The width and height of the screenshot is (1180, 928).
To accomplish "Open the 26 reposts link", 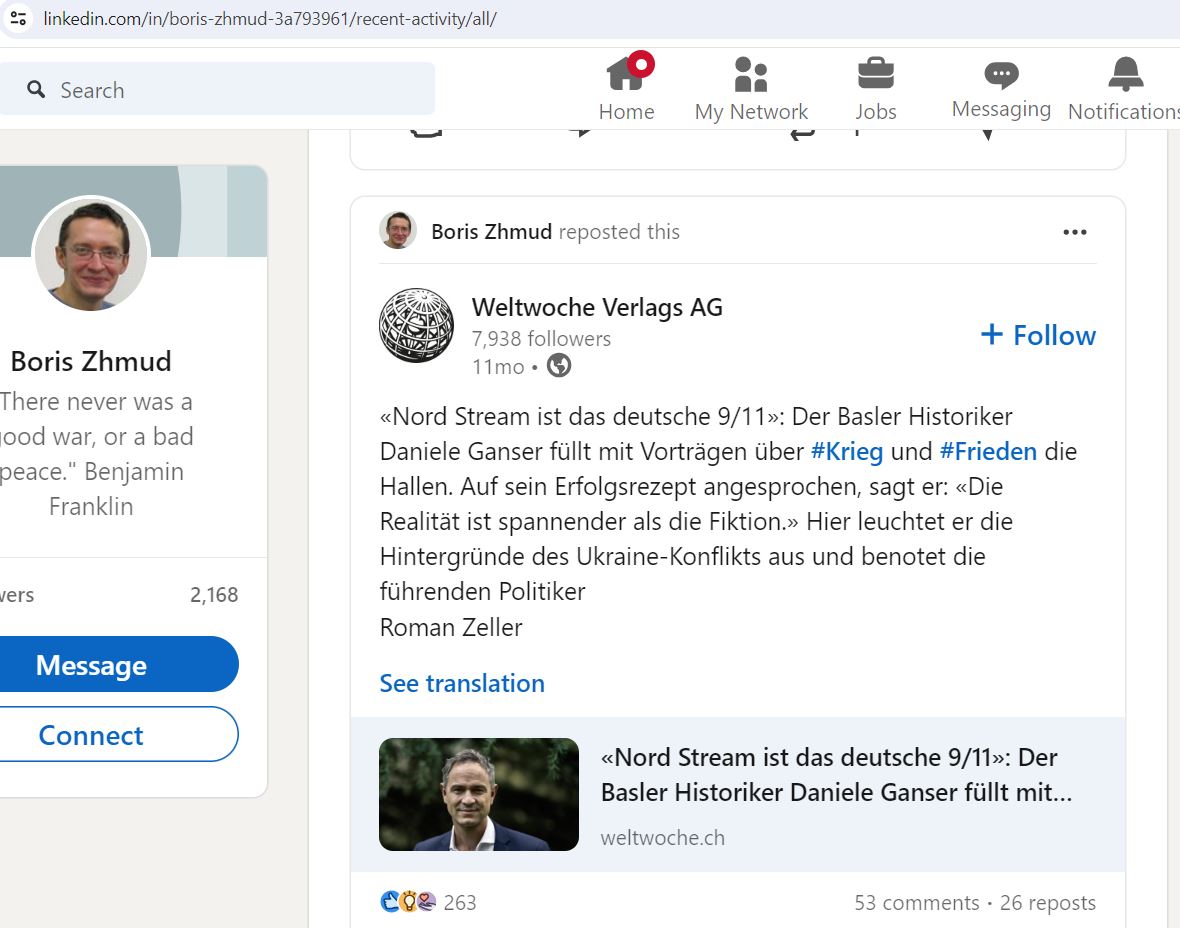I will click(x=1048, y=902).
